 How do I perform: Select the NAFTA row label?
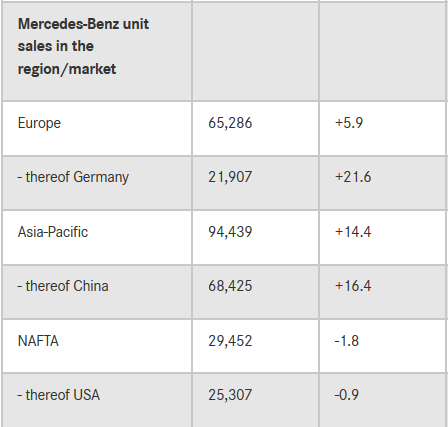38,341
